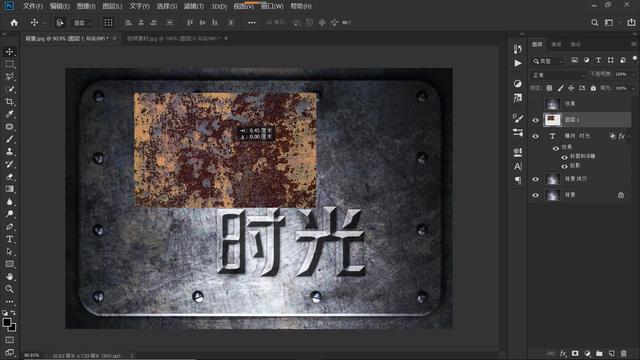
Task: Click the lock all padlock button
Action: coord(593,88)
